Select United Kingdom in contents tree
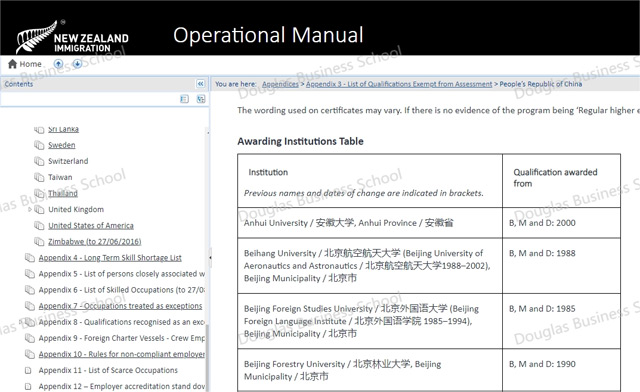Viewport: 640px width, 392px height. tap(76, 209)
